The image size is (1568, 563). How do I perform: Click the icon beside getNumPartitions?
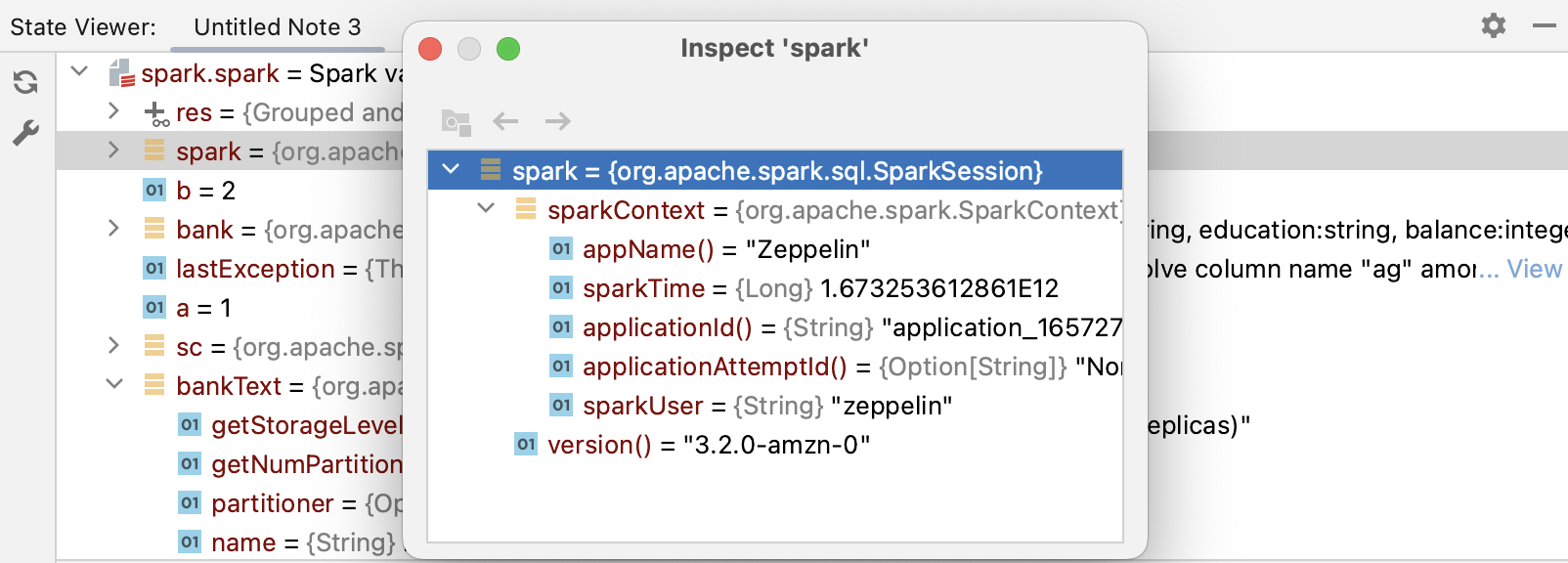[190, 463]
